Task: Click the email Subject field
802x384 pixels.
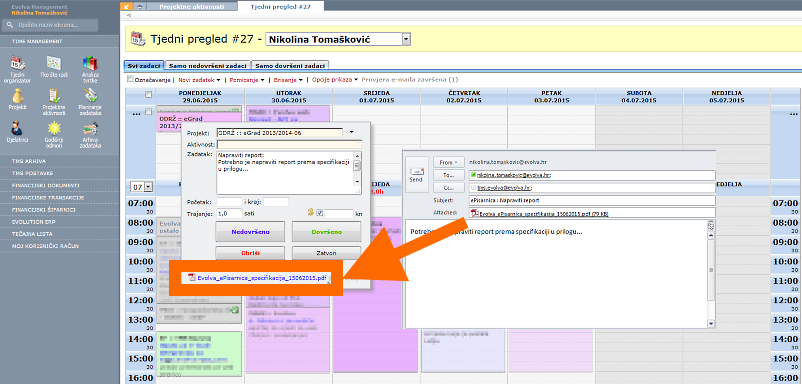Action: coord(591,200)
